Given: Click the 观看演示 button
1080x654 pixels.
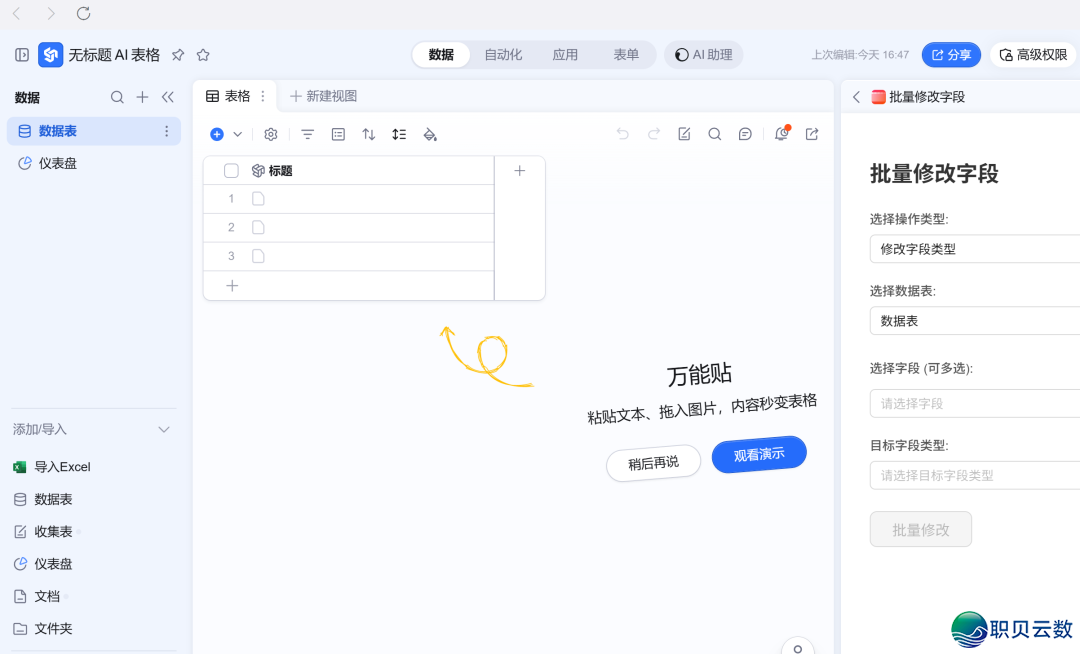Looking at the screenshot, I should click(759, 455).
